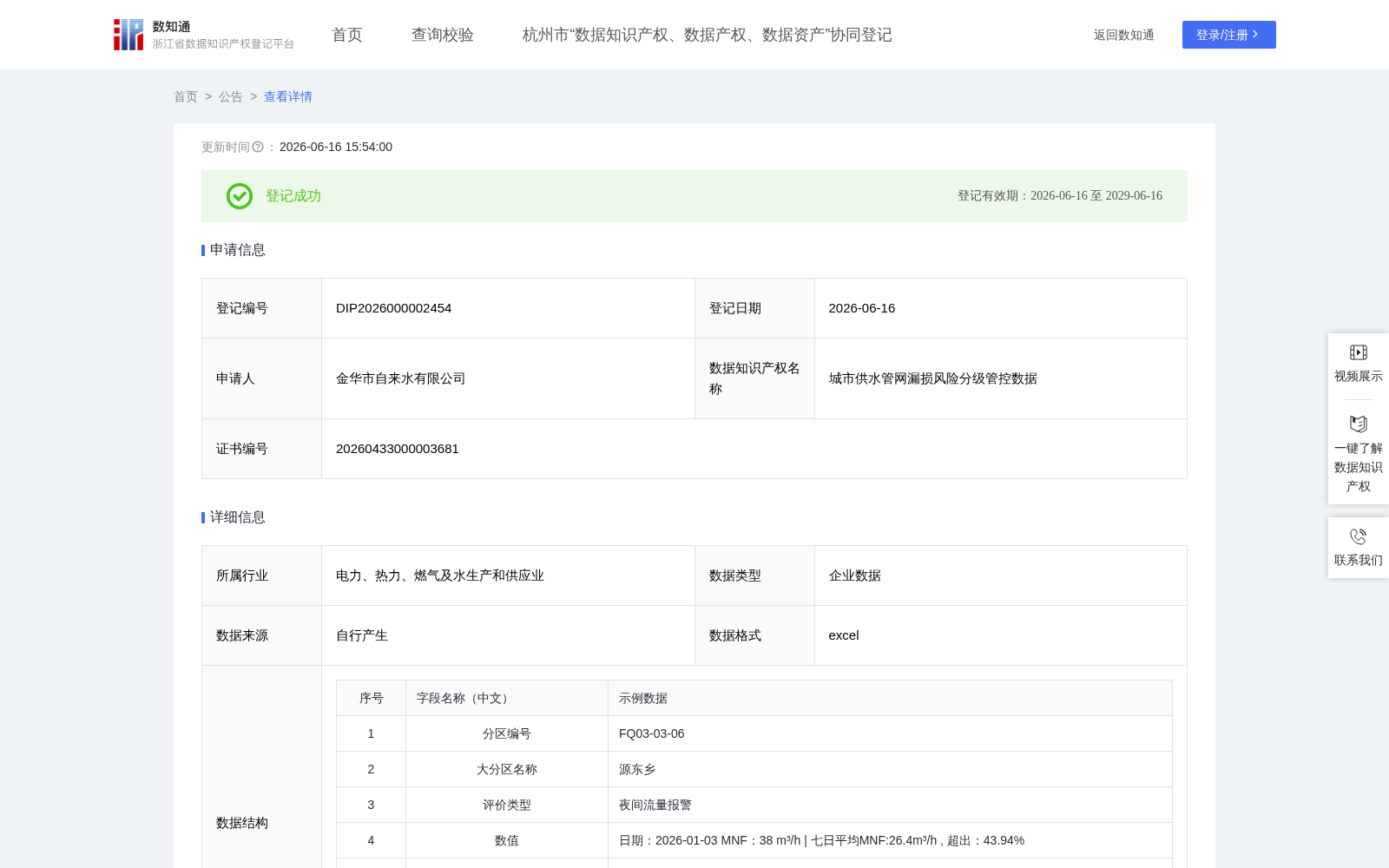Open the 视频展示 sidebar icon
The width and height of the screenshot is (1389, 868).
pyautogui.click(x=1359, y=352)
